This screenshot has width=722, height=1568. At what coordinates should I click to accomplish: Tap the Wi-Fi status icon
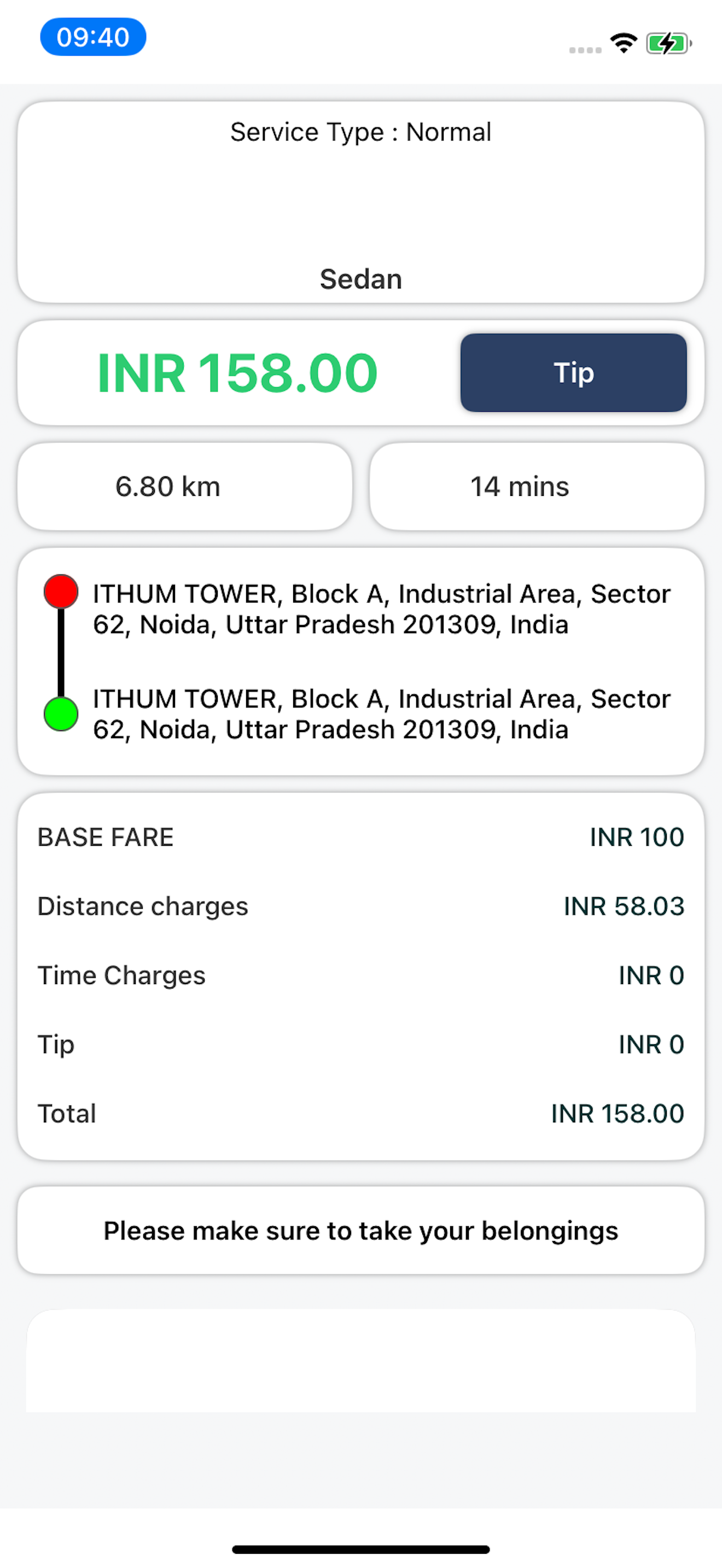click(x=624, y=43)
